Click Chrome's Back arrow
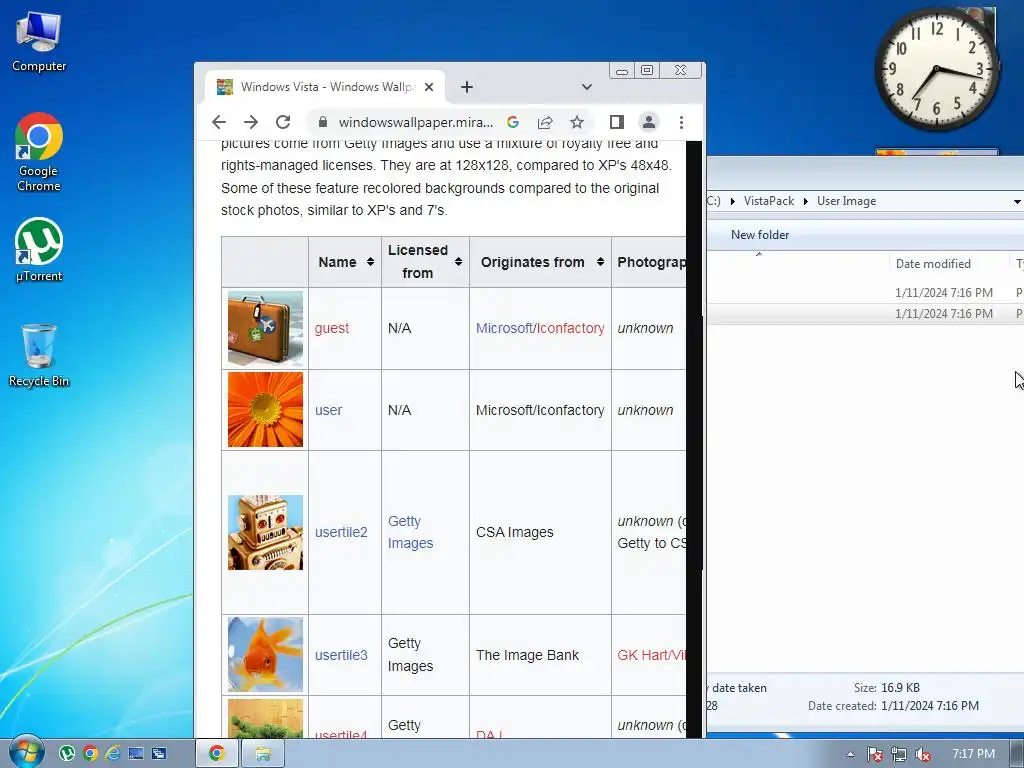Screen dimensions: 1024x768 pos(219,122)
